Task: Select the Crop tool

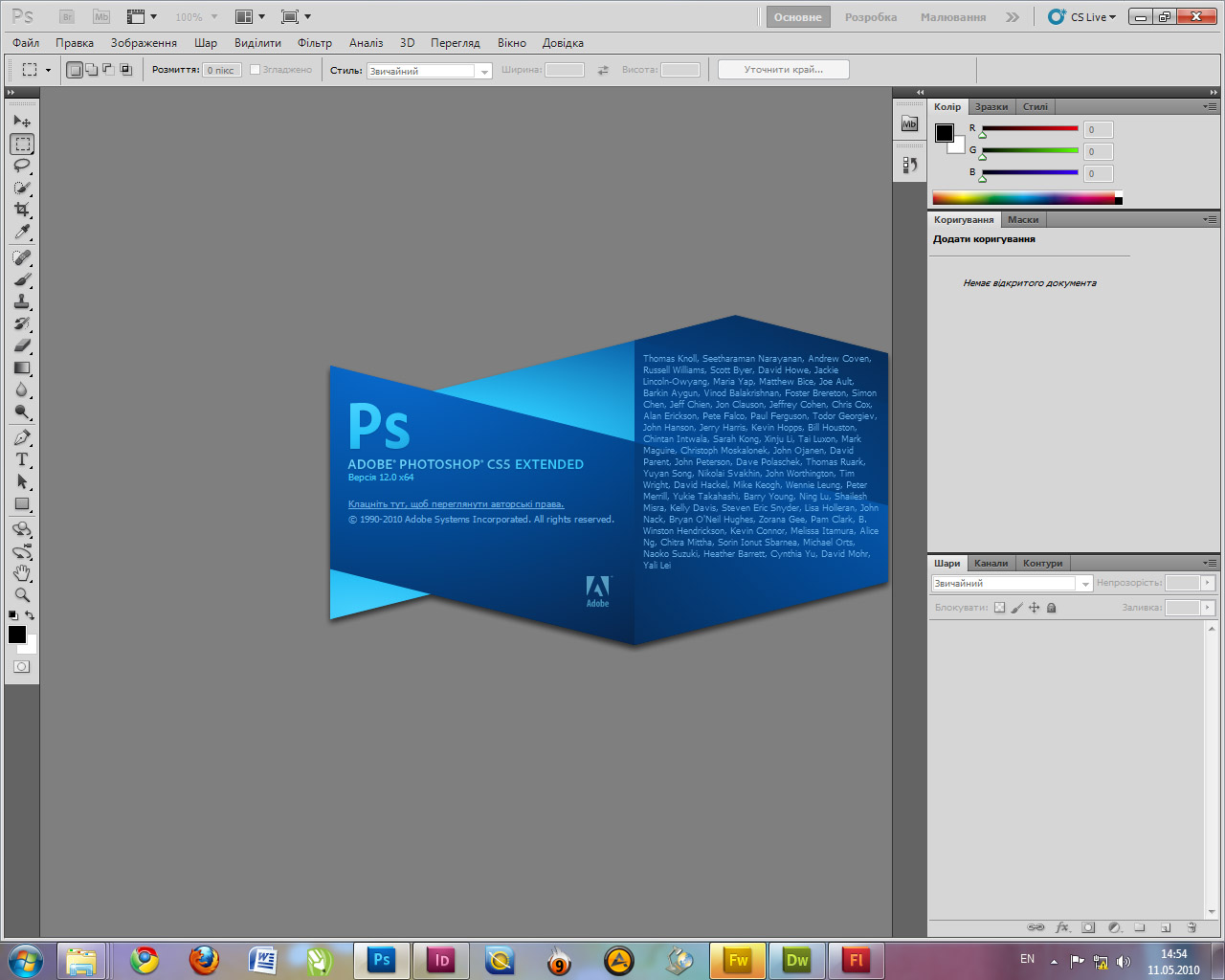Action: (x=22, y=210)
